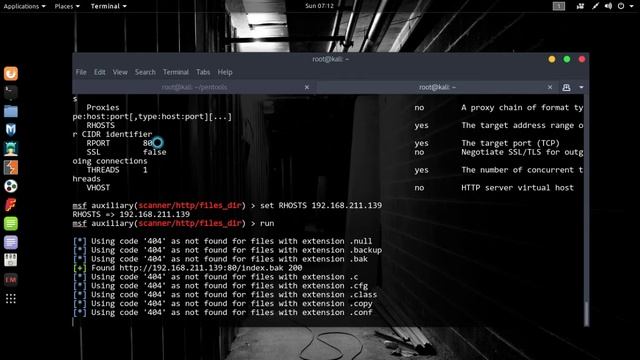Open the Search menu
This screenshot has width=640, height=360.
click(145, 72)
